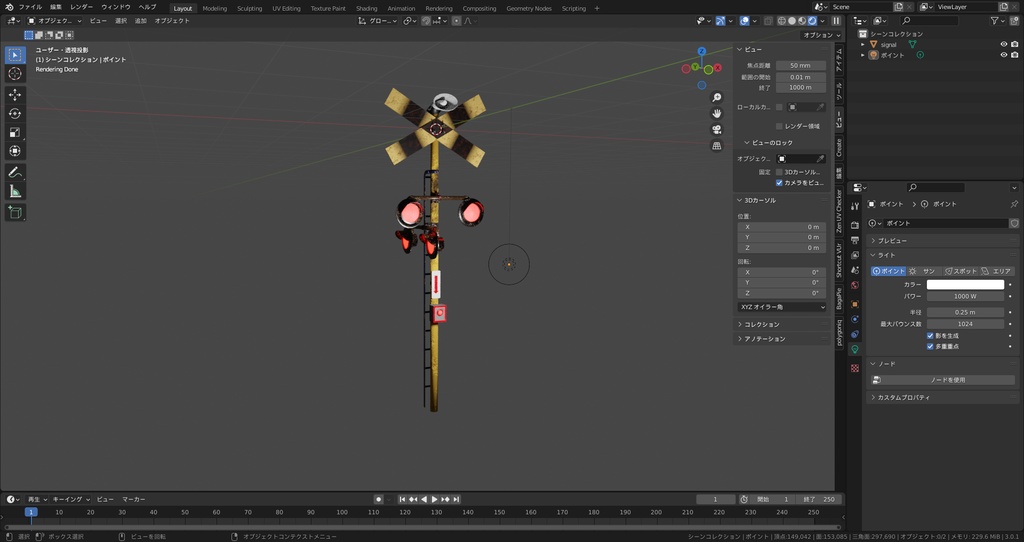Open the Scene properties tab icon

[x=855, y=270]
